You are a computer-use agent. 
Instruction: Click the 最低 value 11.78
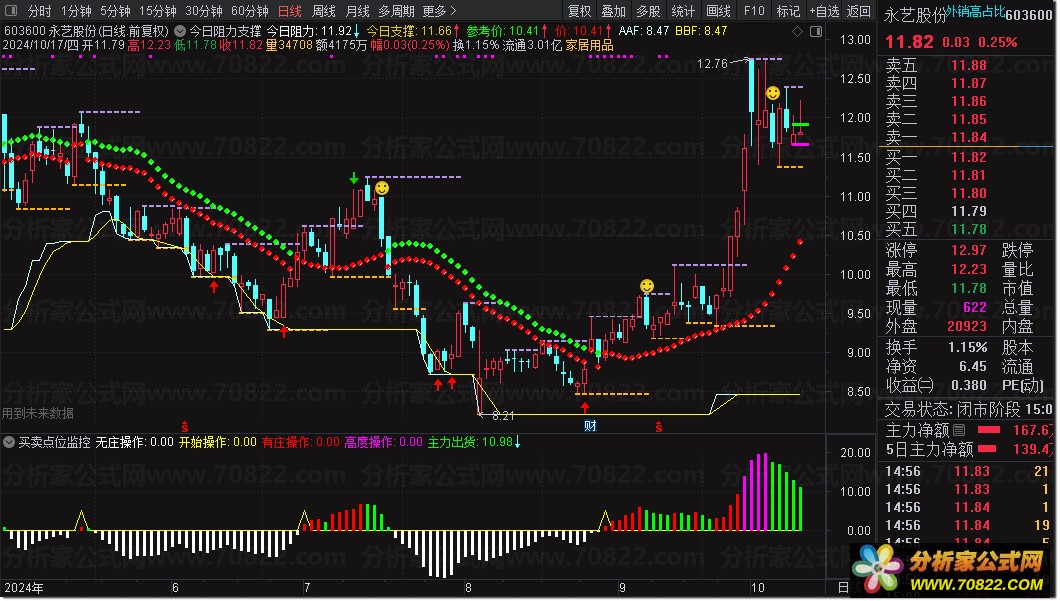pyautogui.click(x=969, y=288)
